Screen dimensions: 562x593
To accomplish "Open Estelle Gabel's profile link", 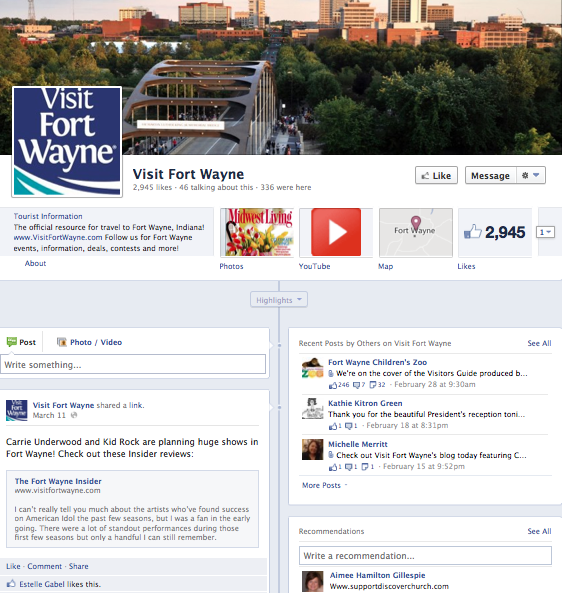I will (x=42, y=584).
